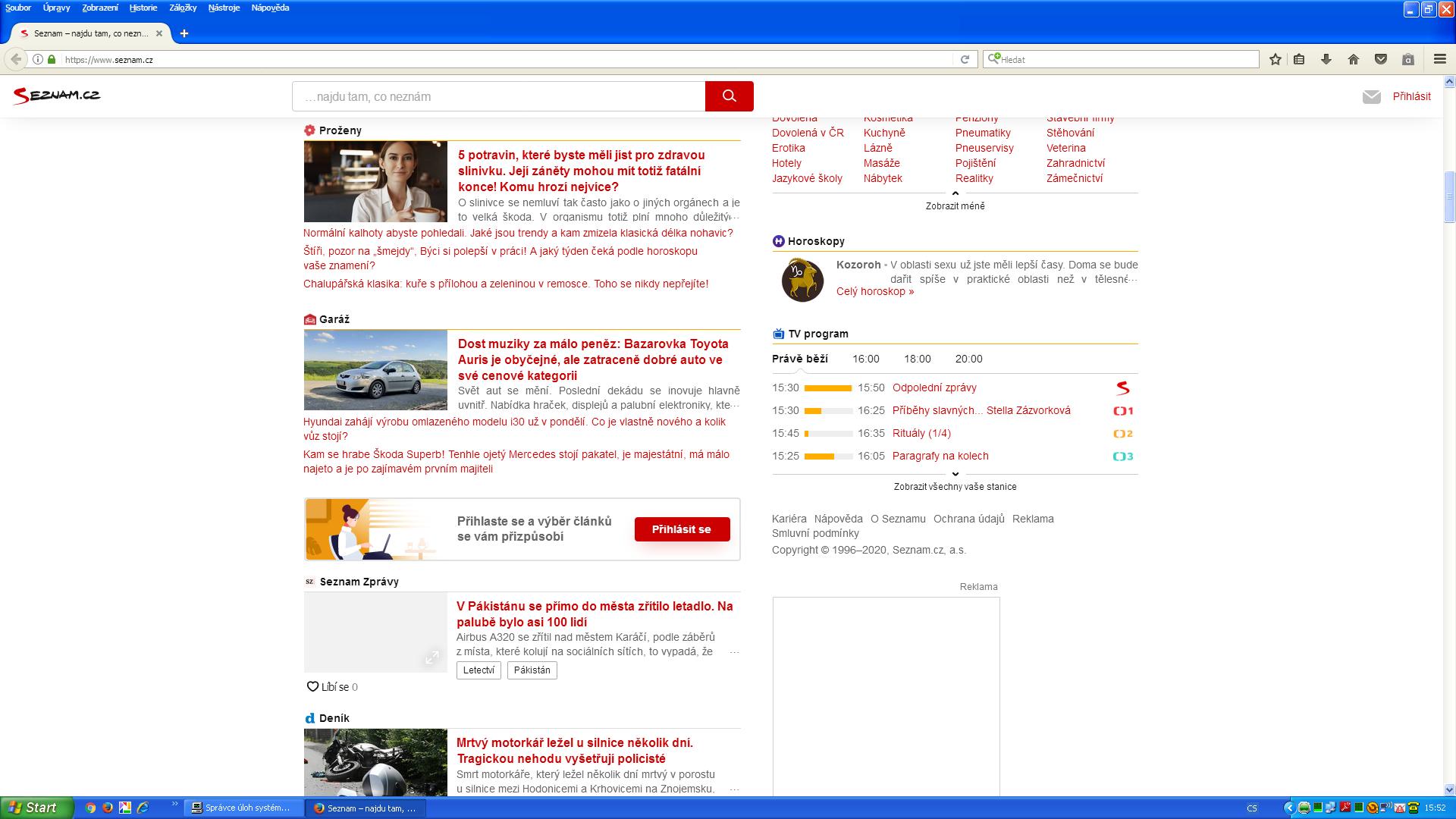Open the mail envelope icon
The width and height of the screenshot is (1456, 819).
coord(1371,97)
